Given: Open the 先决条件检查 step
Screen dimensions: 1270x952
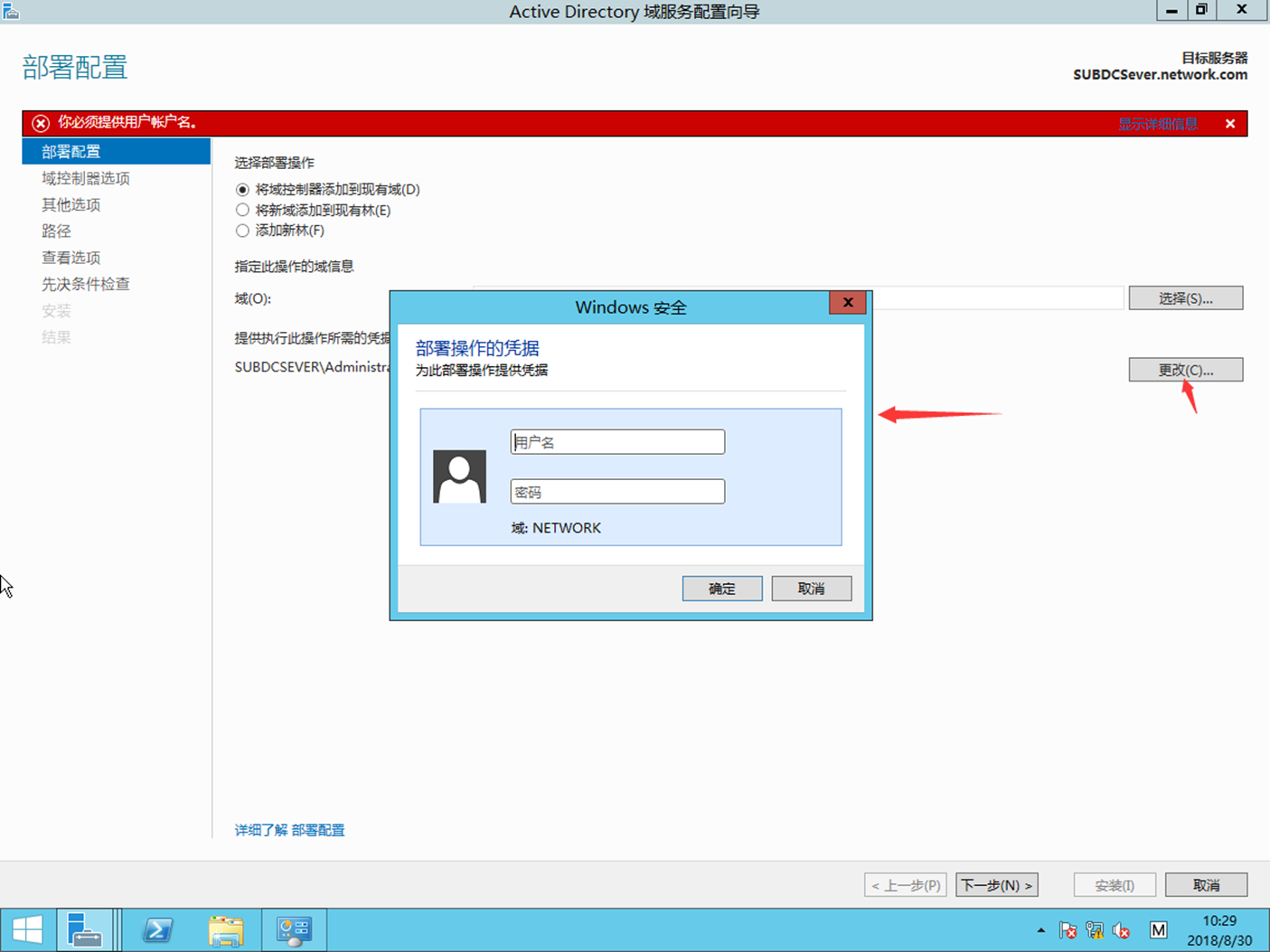Looking at the screenshot, I should coord(86,284).
